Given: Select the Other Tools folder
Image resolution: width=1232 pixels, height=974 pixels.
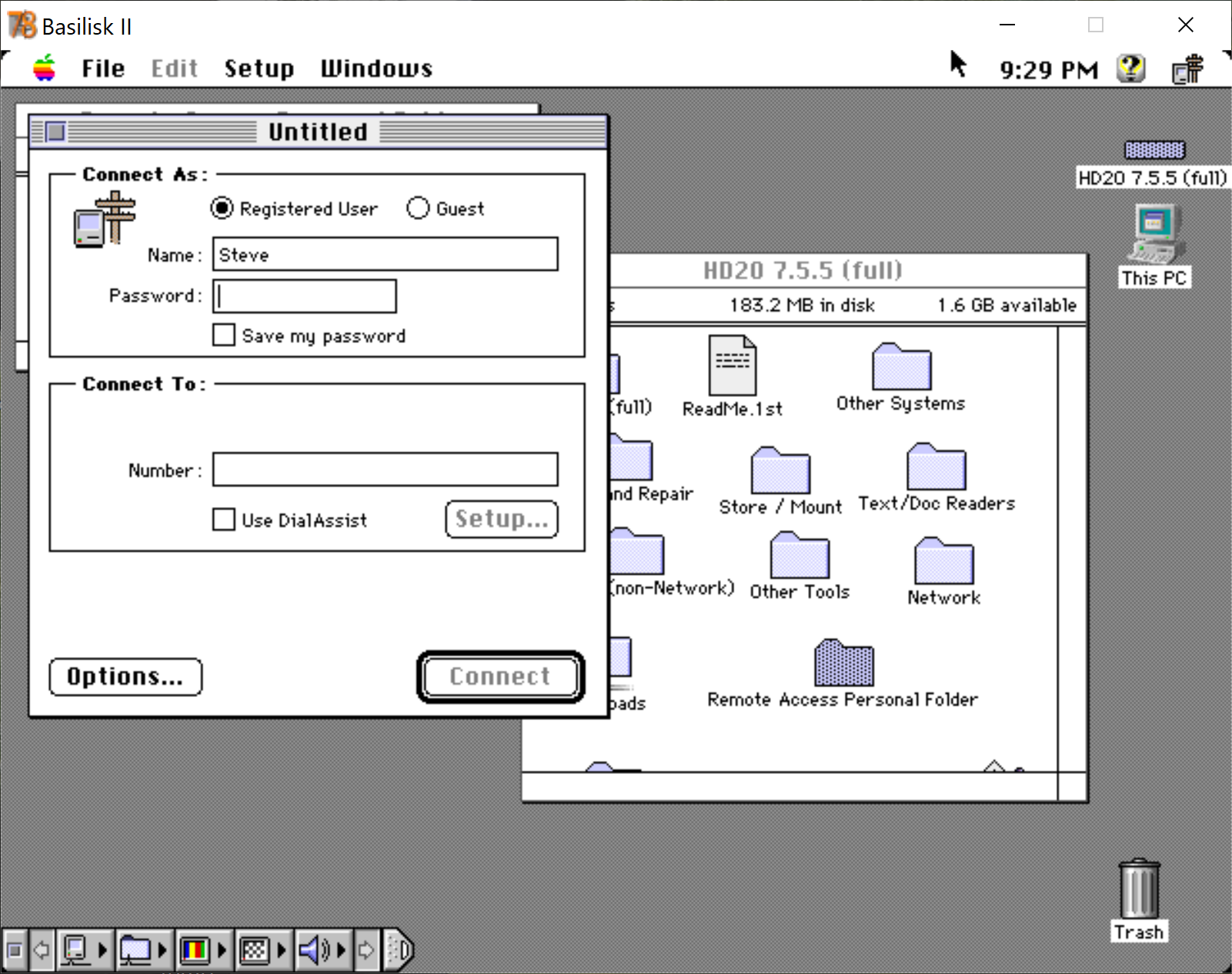Looking at the screenshot, I should [x=800, y=555].
